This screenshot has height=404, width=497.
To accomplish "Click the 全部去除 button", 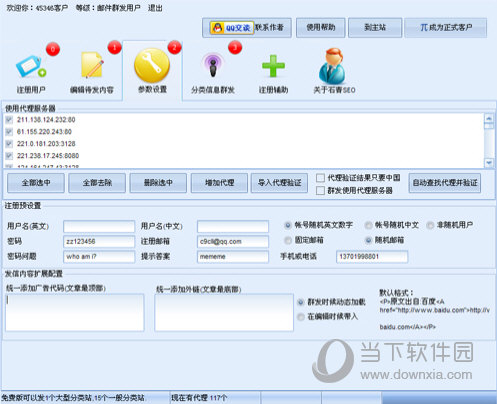I will coord(97,183).
